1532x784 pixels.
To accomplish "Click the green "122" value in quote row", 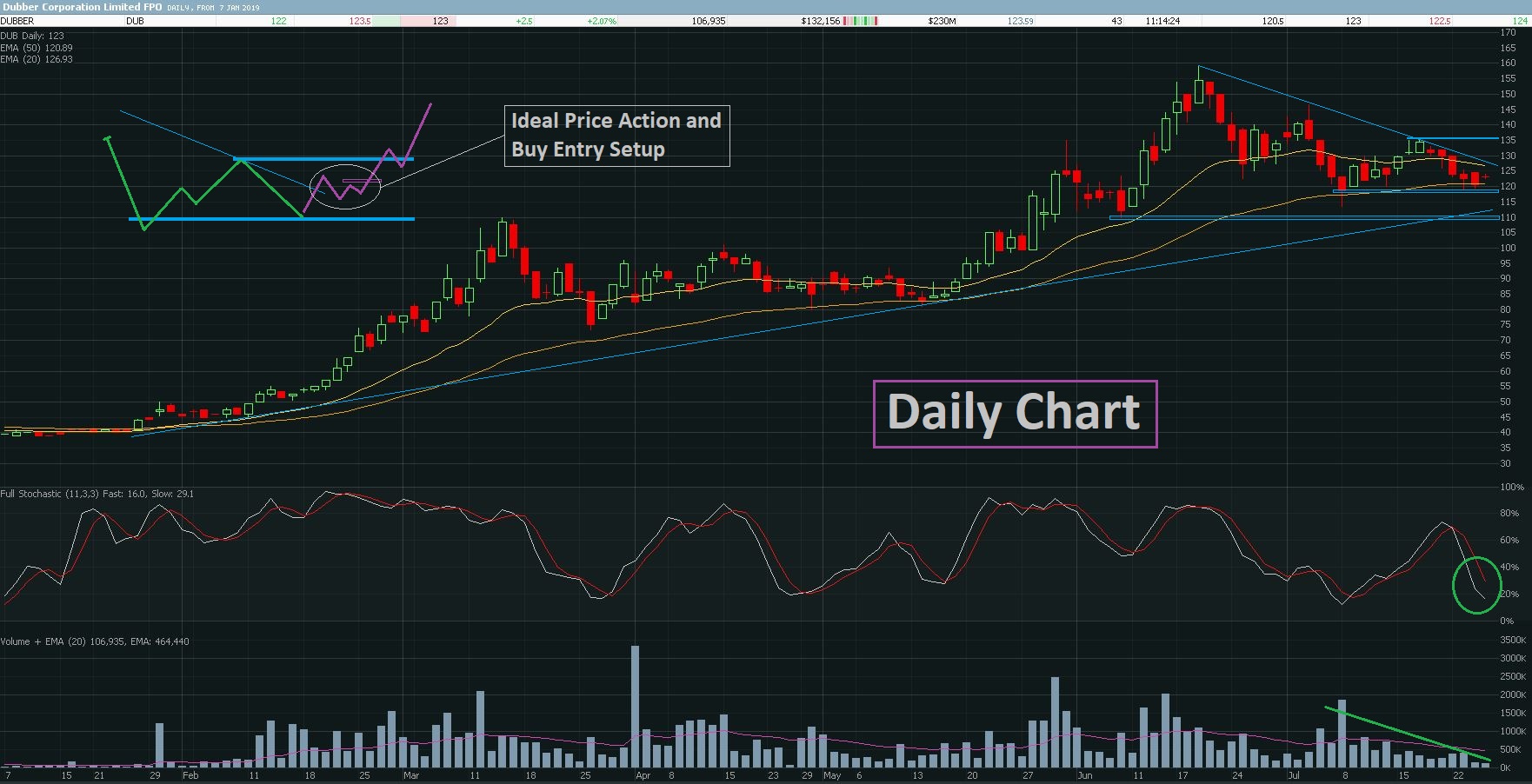I will pyautogui.click(x=278, y=21).
